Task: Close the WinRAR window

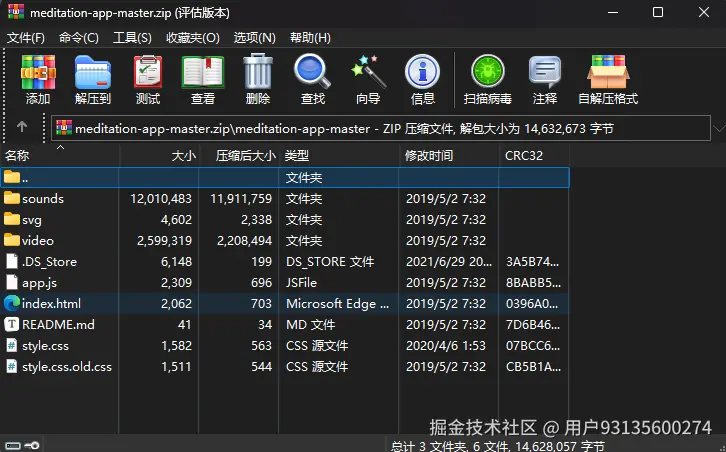Action: pyautogui.click(x=704, y=12)
